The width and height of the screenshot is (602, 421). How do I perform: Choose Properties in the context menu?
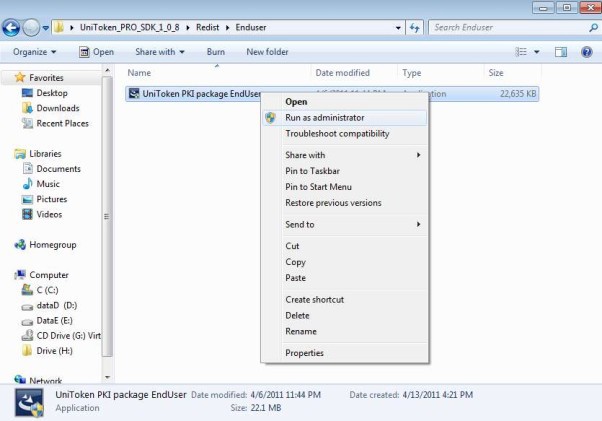point(344,353)
